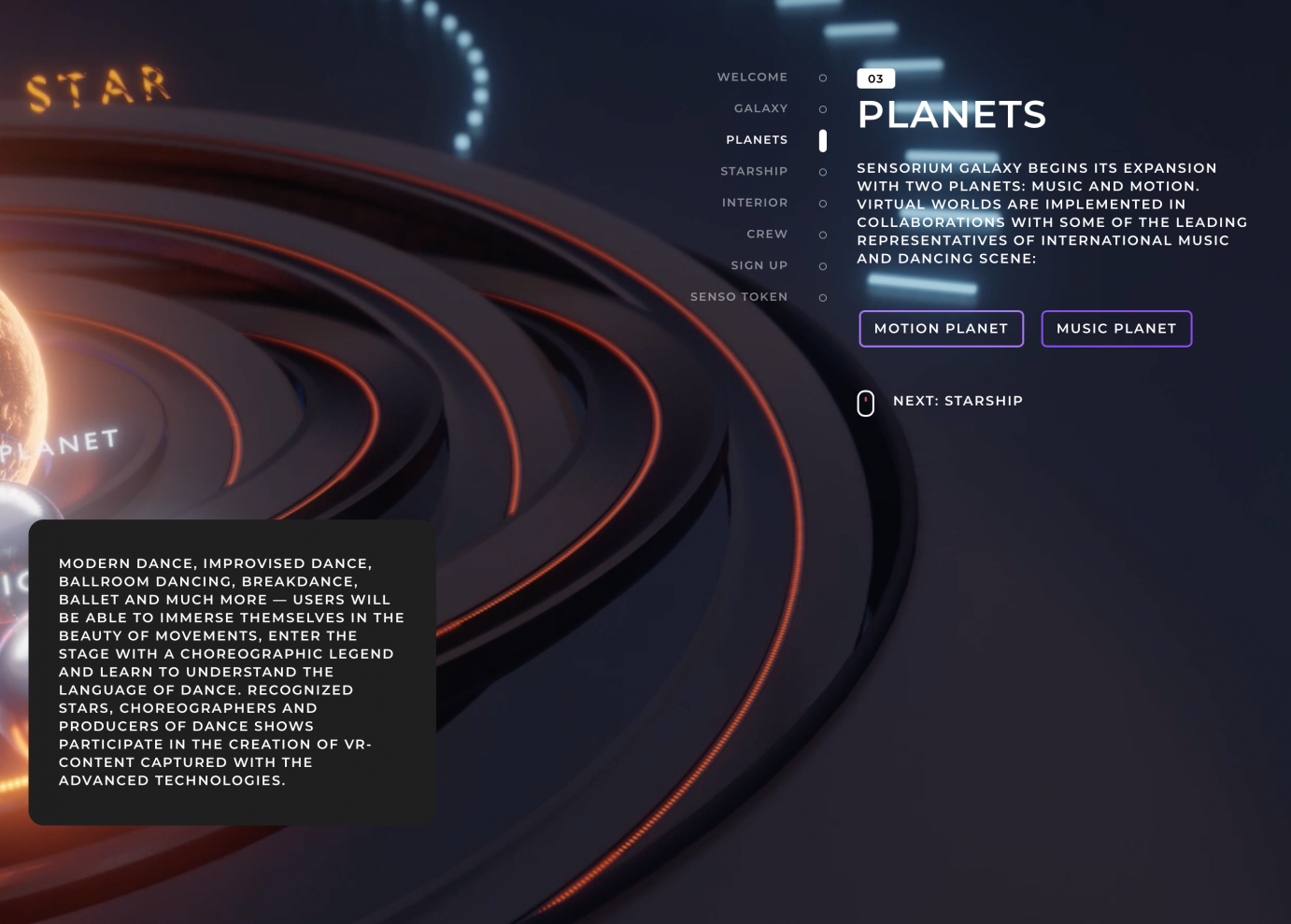
Task: Go to the Galaxy menu item
Action: (760, 108)
